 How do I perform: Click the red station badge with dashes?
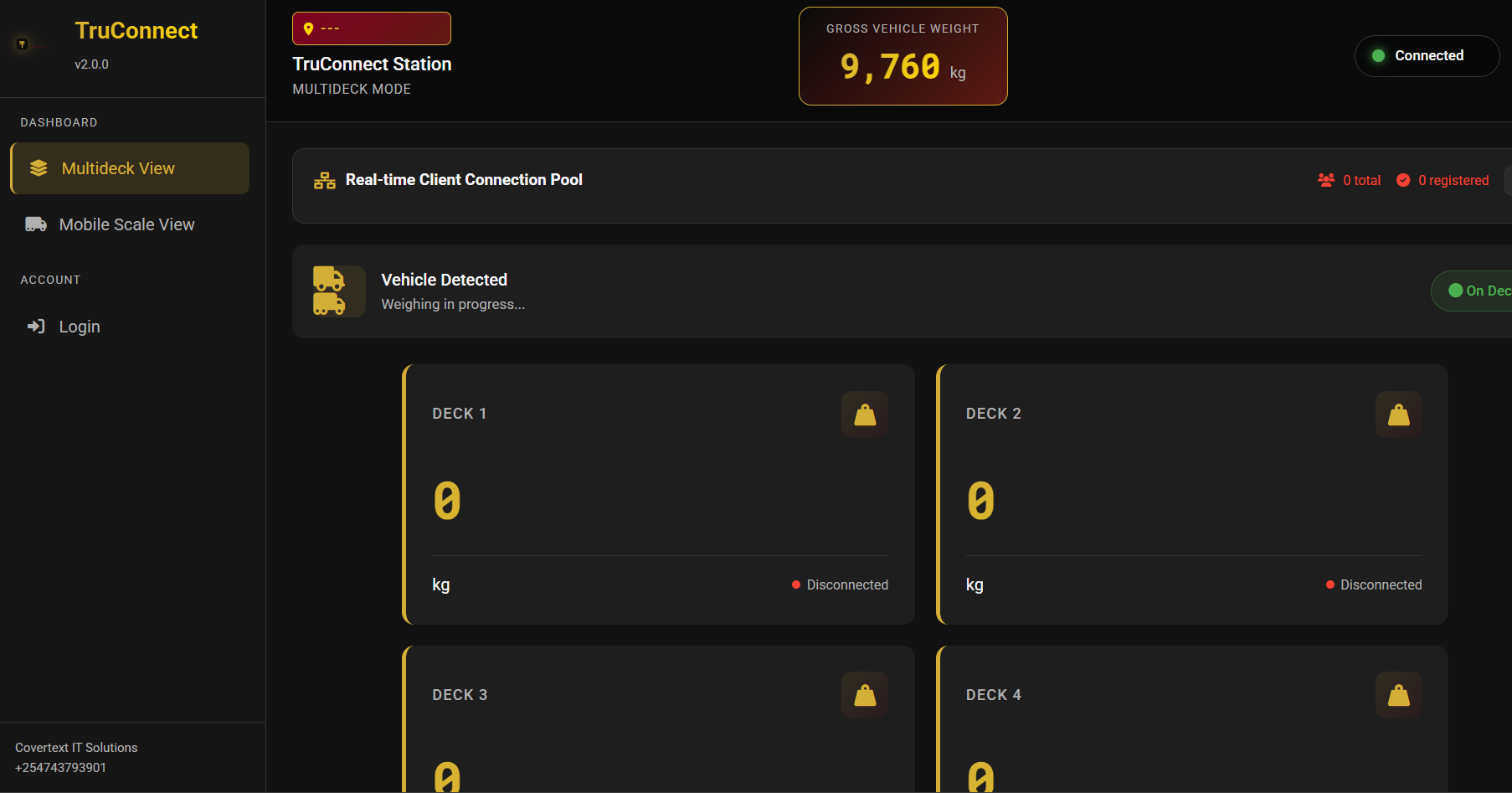click(372, 28)
